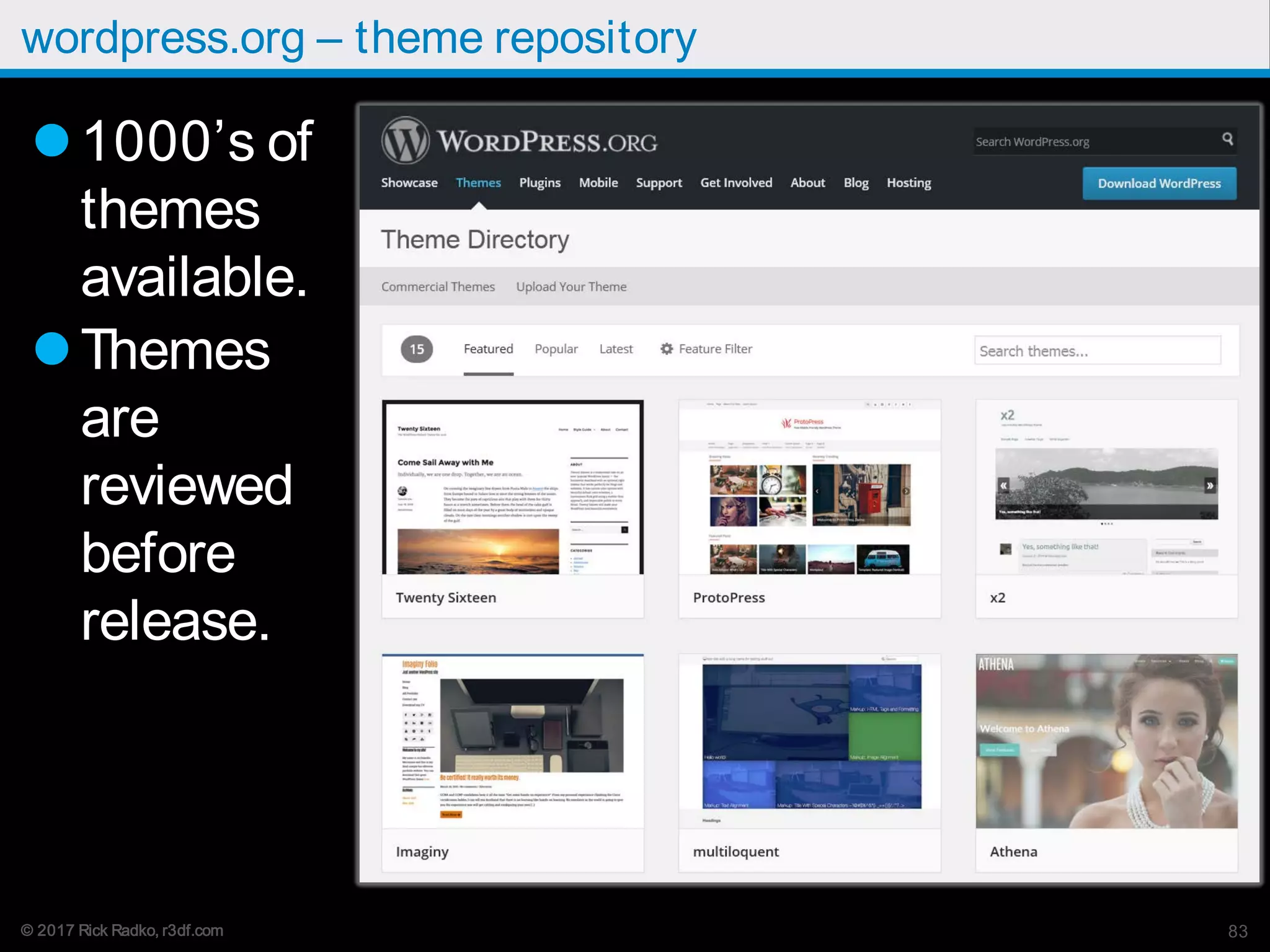Click the Athena theme name
Image resolution: width=1270 pixels, height=952 pixels.
coord(1013,852)
